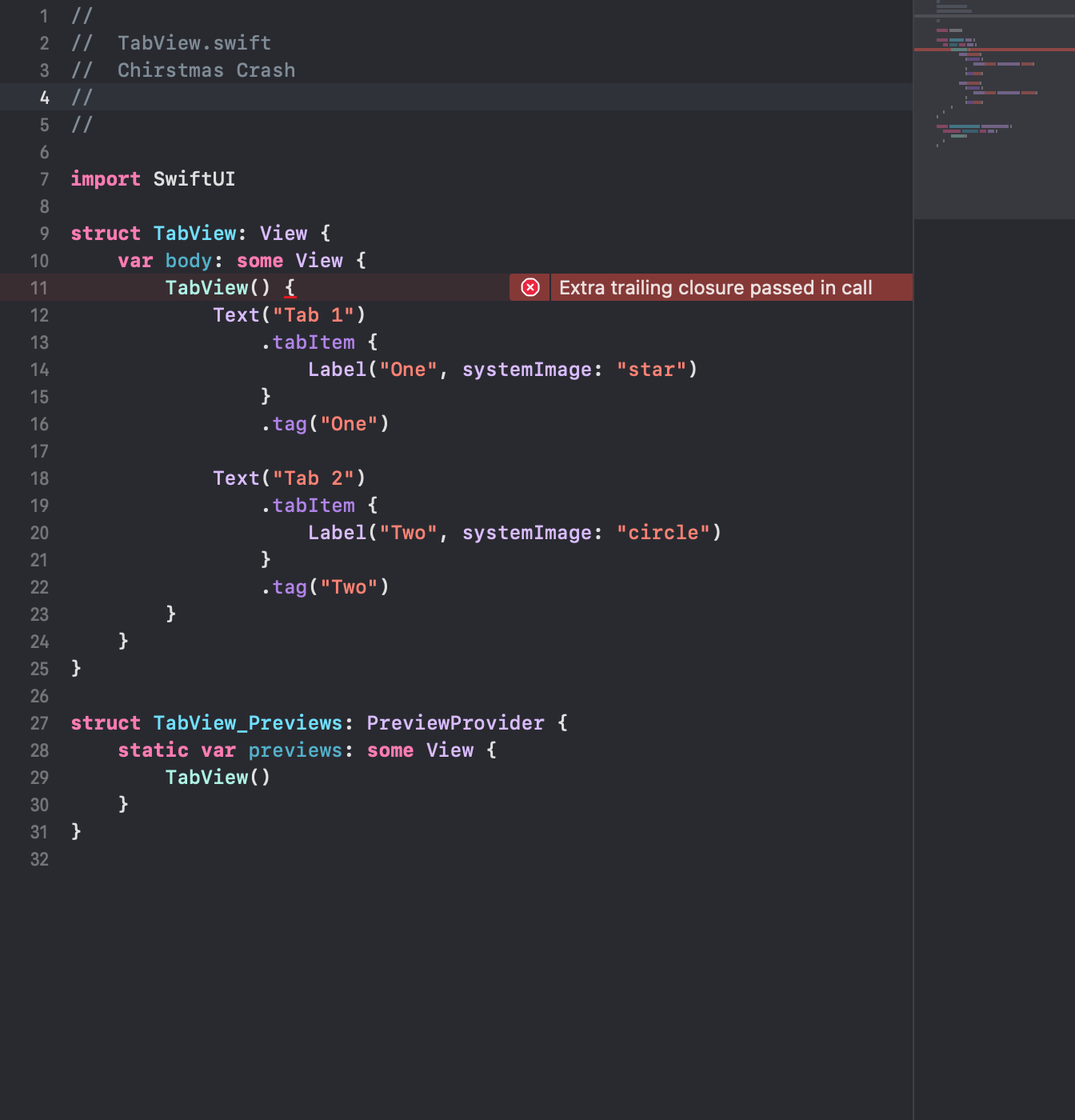Viewport: 1075px width, 1120px height.
Task: Open the 'Extra trailing closure passed in call' message
Action: (x=715, y=288)
